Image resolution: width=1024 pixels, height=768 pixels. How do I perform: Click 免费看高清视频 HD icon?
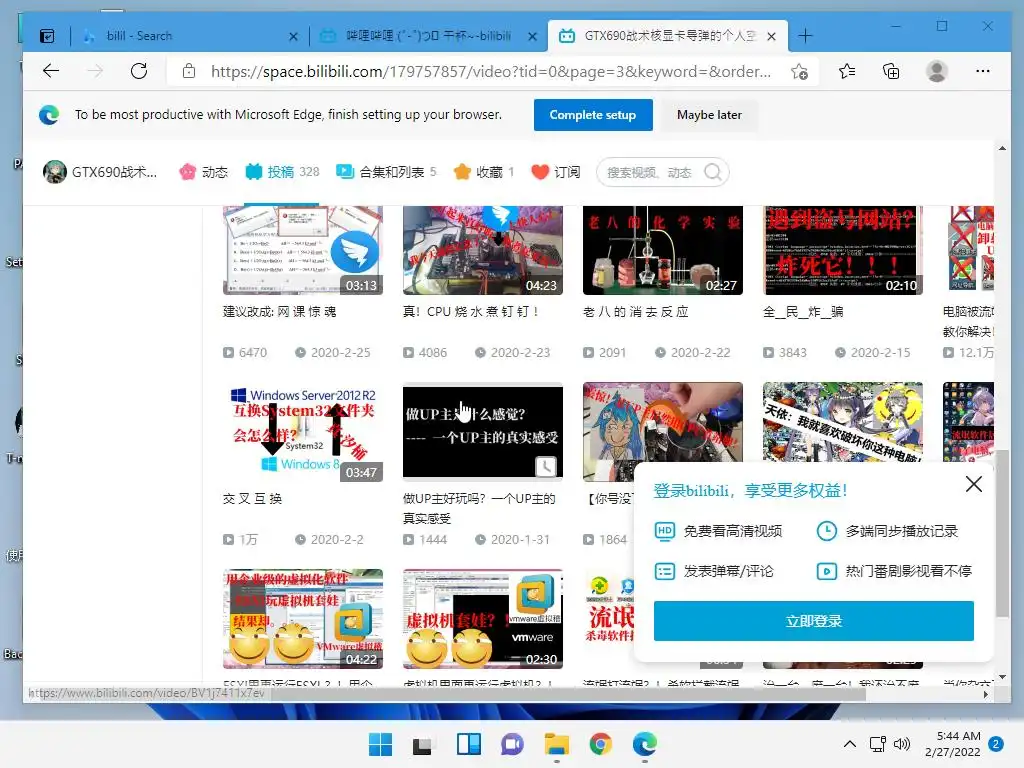tap(664, 531)
